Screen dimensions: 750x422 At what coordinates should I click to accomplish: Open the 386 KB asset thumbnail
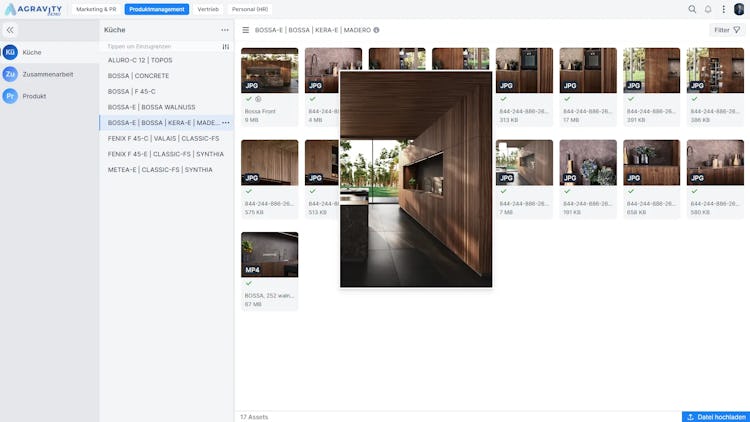(x=715, y=70)
